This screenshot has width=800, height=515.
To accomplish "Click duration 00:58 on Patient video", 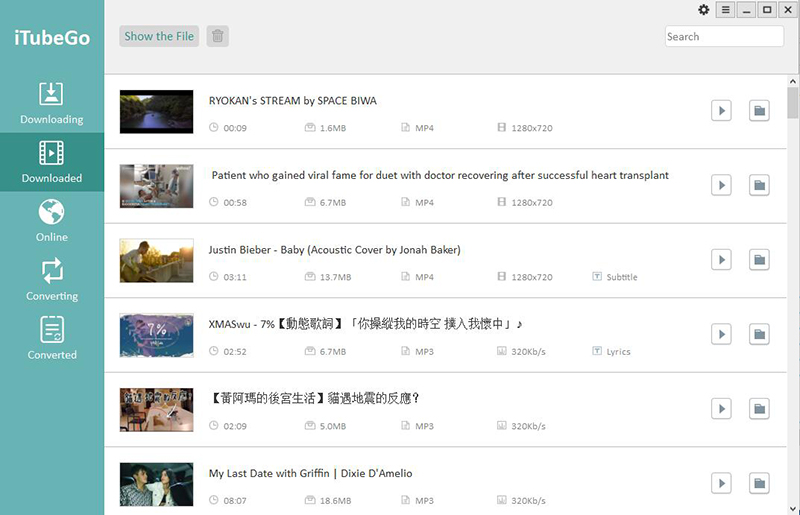I will click(x=228, y=203).
